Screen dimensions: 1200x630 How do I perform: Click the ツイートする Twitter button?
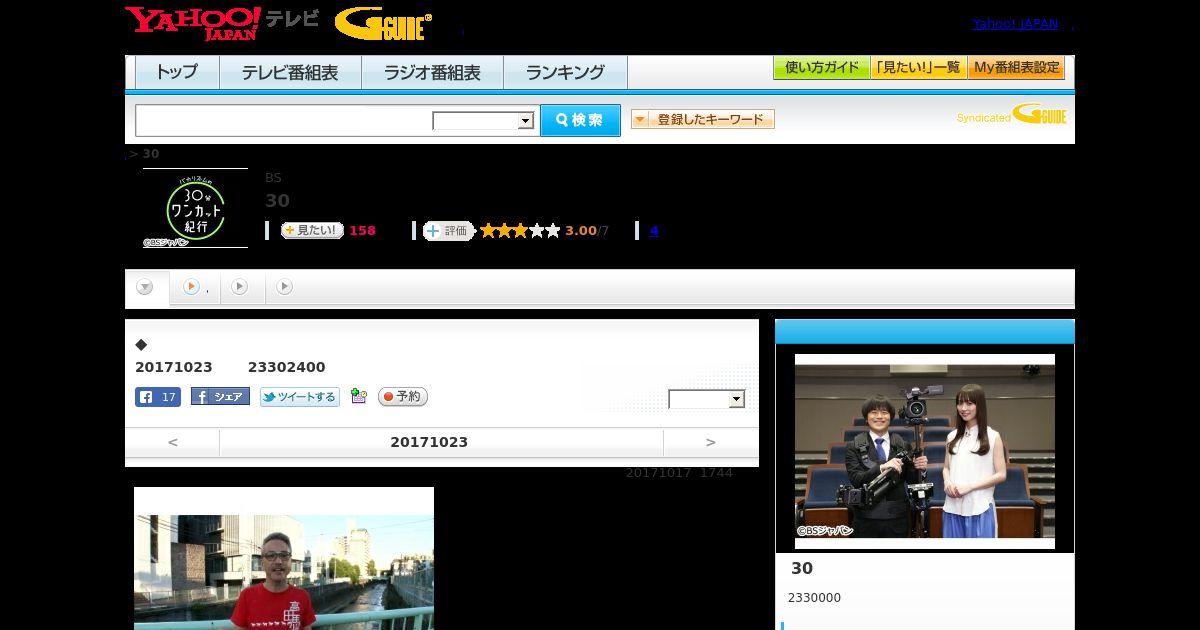tap(300, 397)
